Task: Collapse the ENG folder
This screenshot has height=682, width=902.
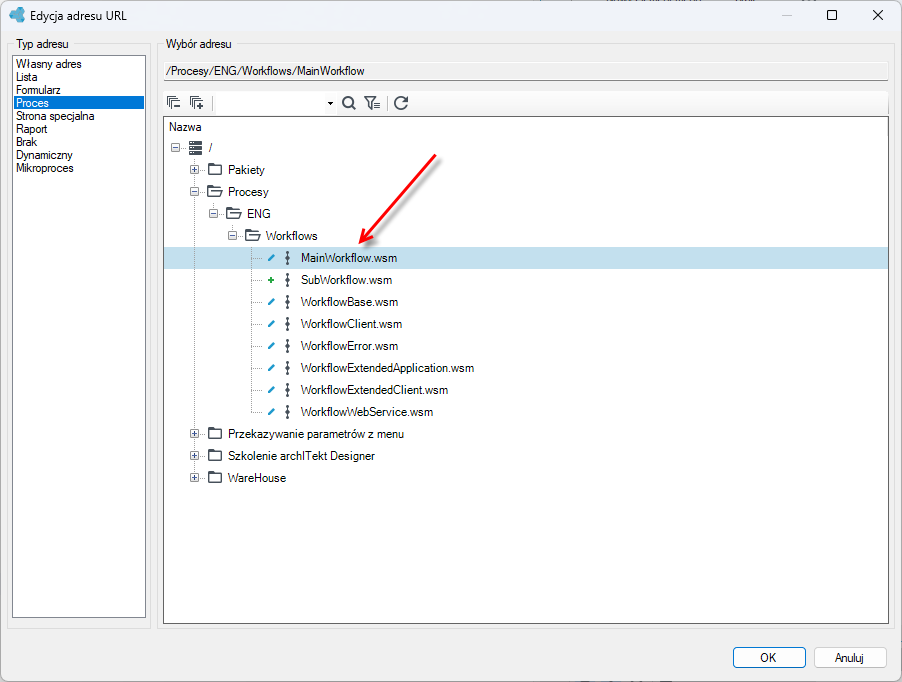Action: click(213, 213)
